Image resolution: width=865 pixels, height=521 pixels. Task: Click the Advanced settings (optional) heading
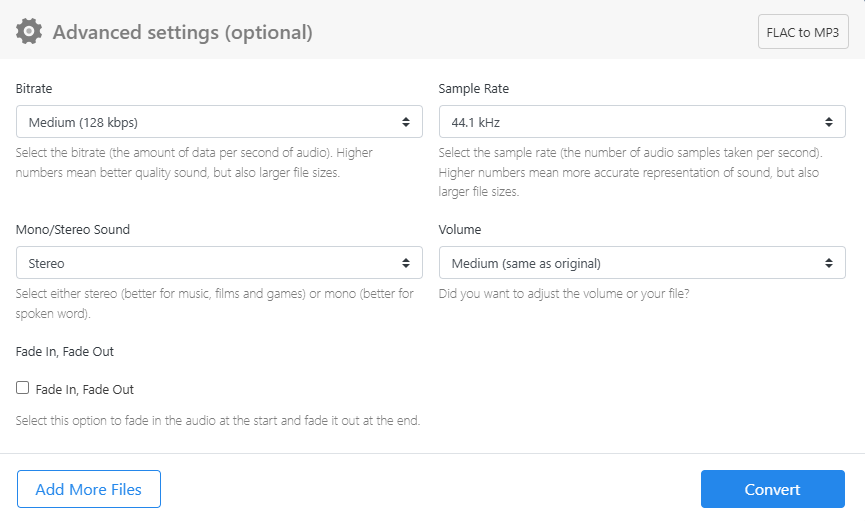coord(182,32)
